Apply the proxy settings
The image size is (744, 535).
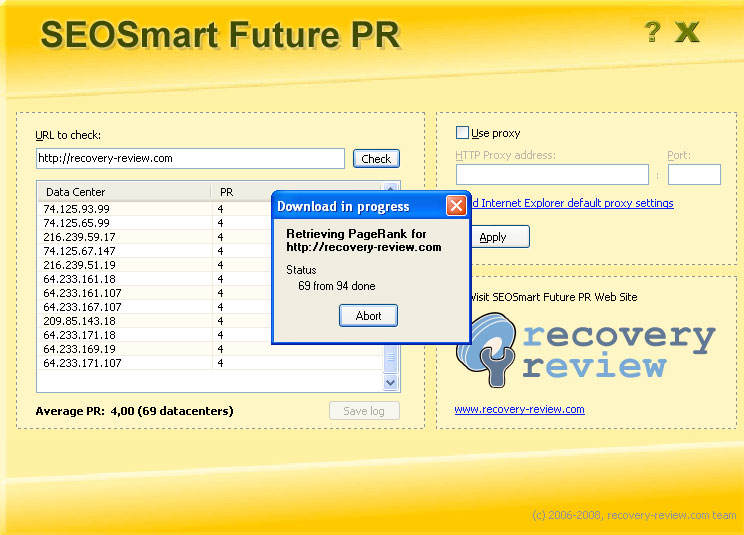tap(500, 237)
